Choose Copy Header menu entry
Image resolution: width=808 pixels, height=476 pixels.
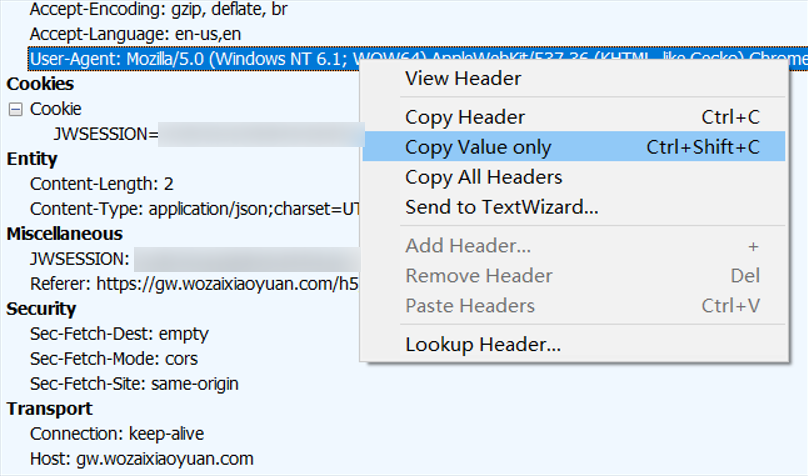tap(464, 117)
